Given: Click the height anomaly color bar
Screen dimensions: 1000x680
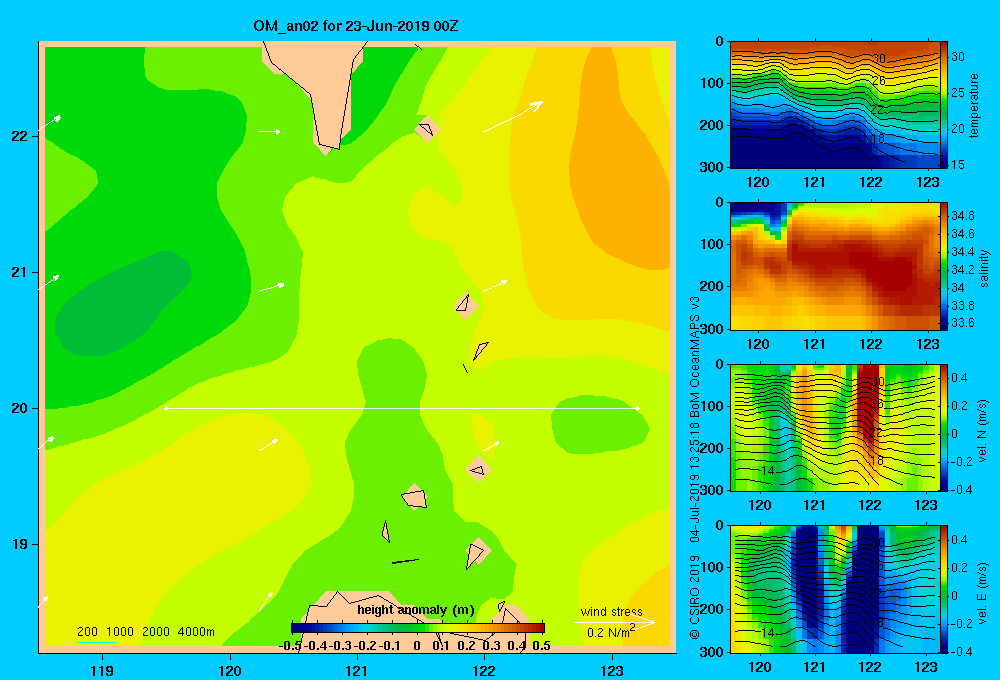Looking at the screenshot, I should (x=418, y=627).
